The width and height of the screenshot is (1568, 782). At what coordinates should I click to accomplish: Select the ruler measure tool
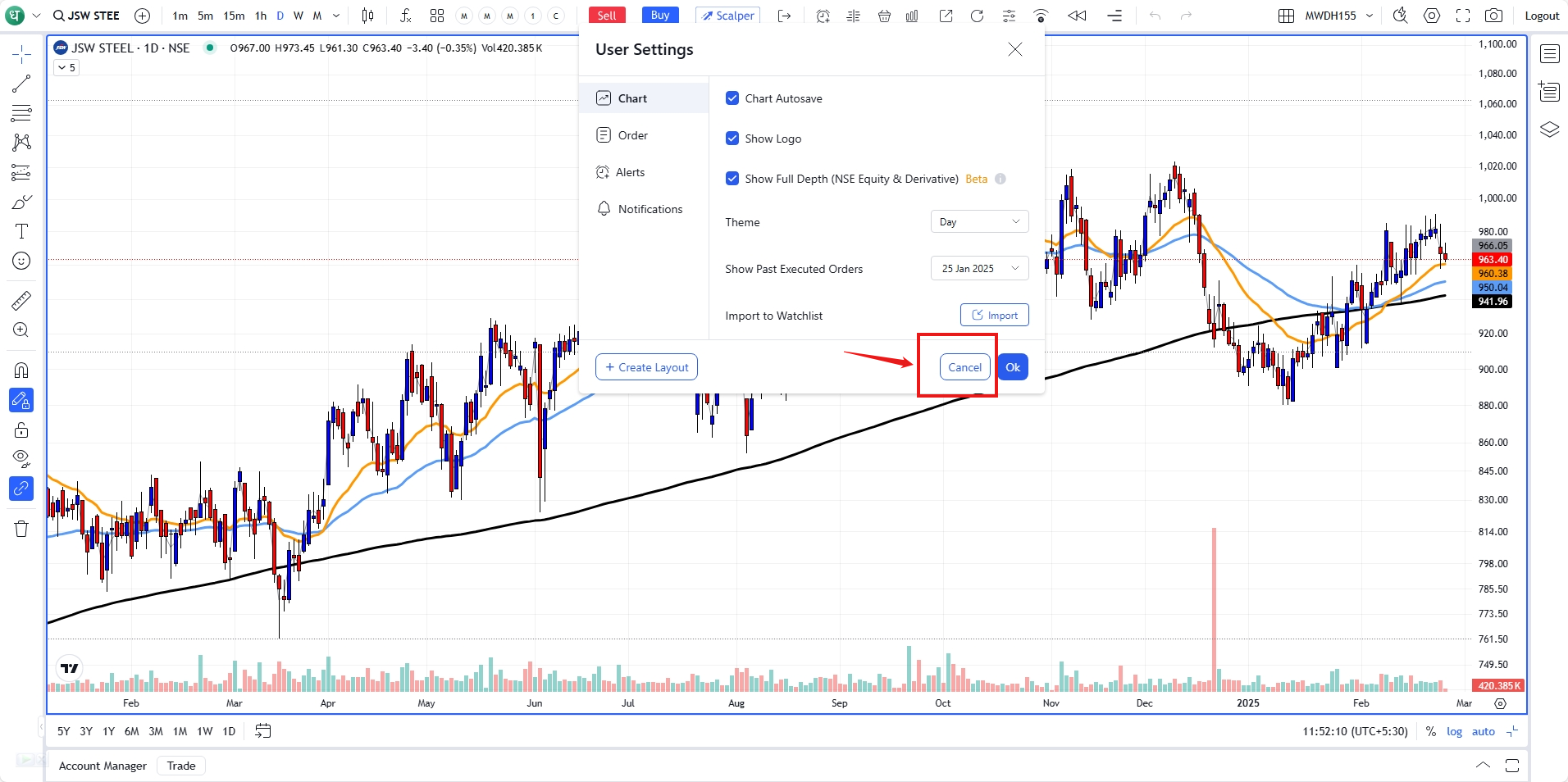tap(21, 300)
